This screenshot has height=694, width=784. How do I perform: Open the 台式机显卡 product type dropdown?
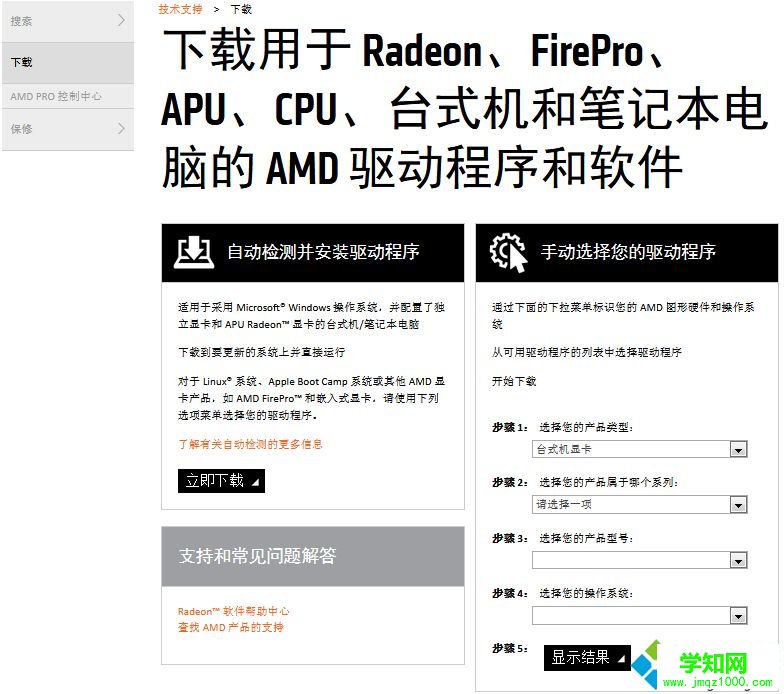tap(640, 449)
